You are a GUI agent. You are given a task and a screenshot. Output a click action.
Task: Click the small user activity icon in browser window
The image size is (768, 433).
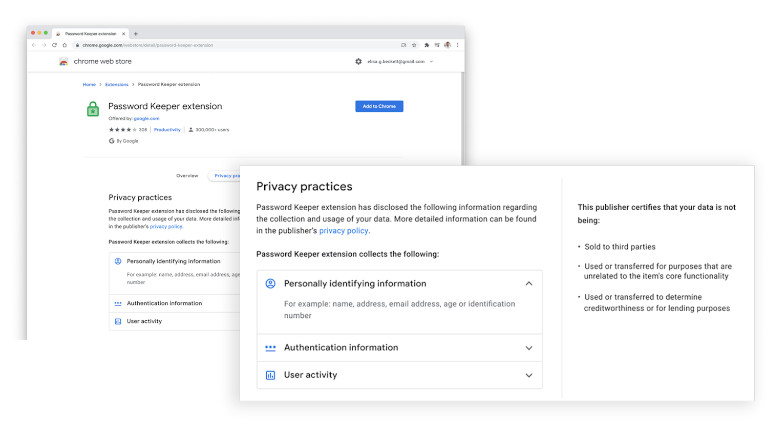118,321
